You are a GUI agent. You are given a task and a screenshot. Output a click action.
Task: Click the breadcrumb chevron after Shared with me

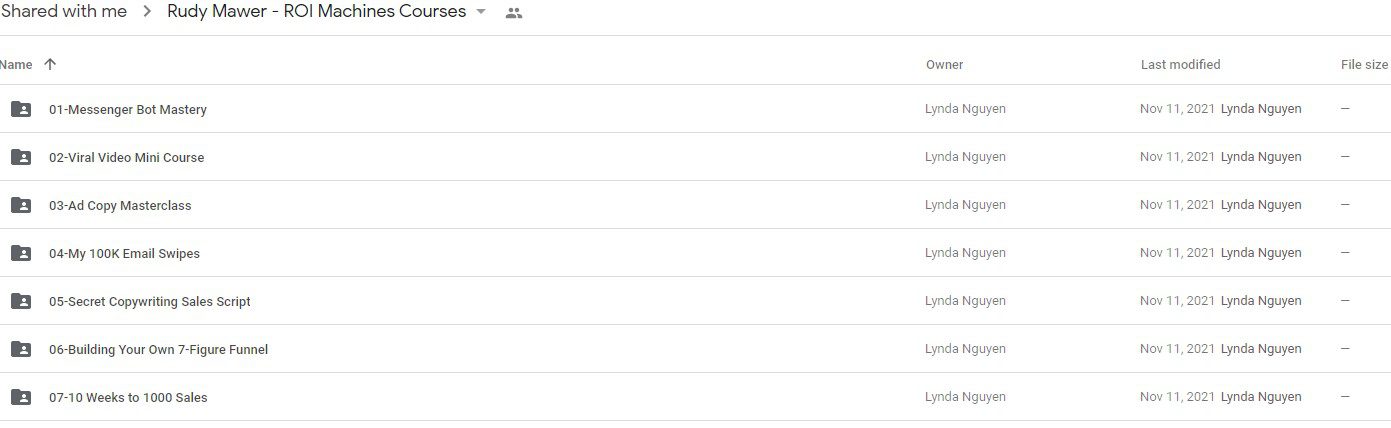point(147,12)
